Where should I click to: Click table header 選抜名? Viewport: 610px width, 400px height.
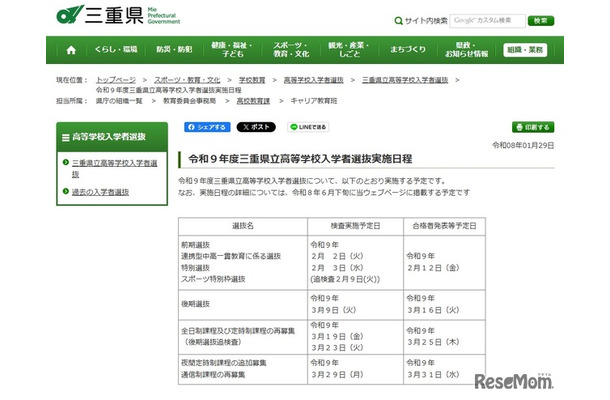tap(243, 226)
